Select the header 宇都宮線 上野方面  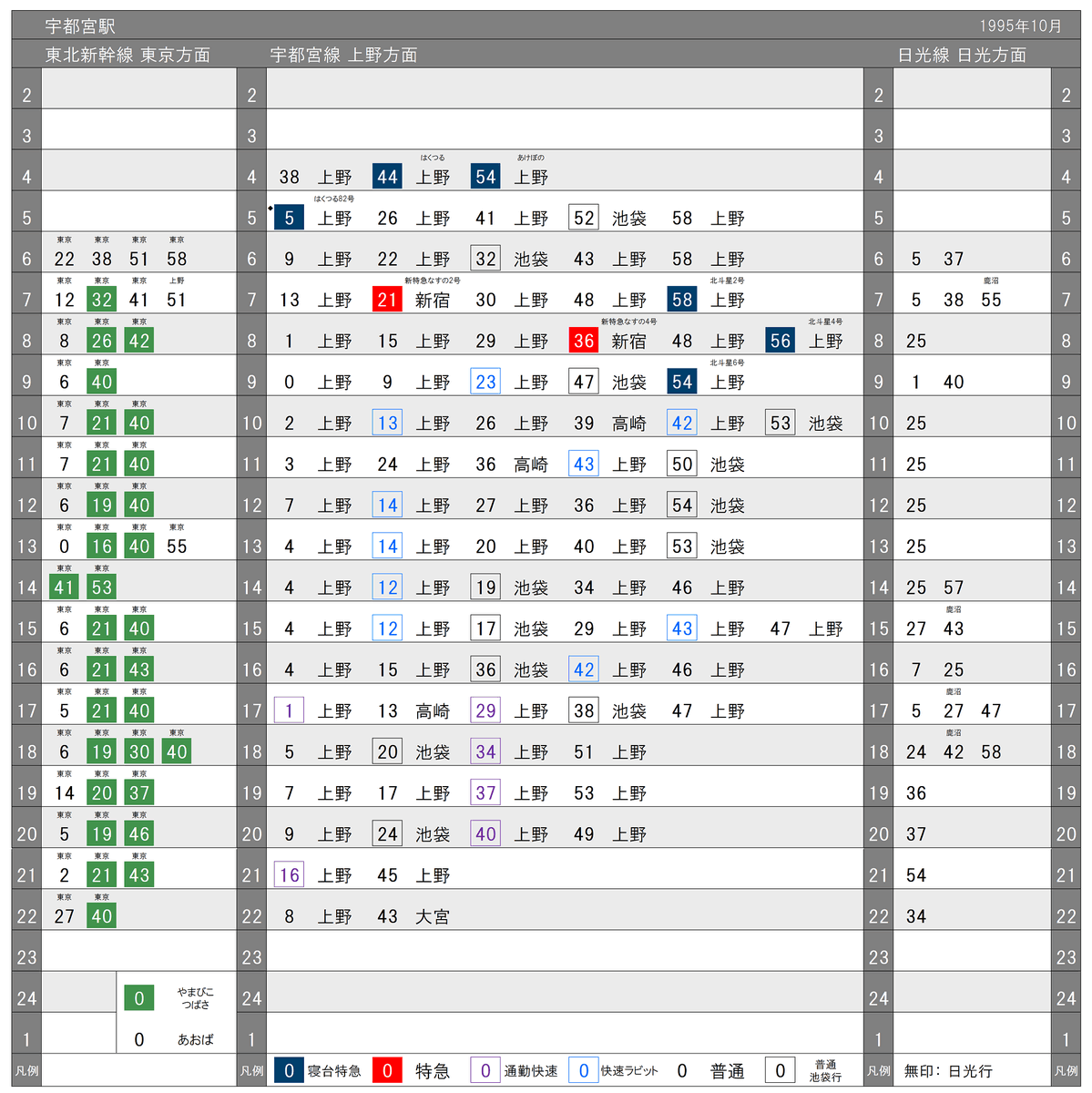[343, 56]
